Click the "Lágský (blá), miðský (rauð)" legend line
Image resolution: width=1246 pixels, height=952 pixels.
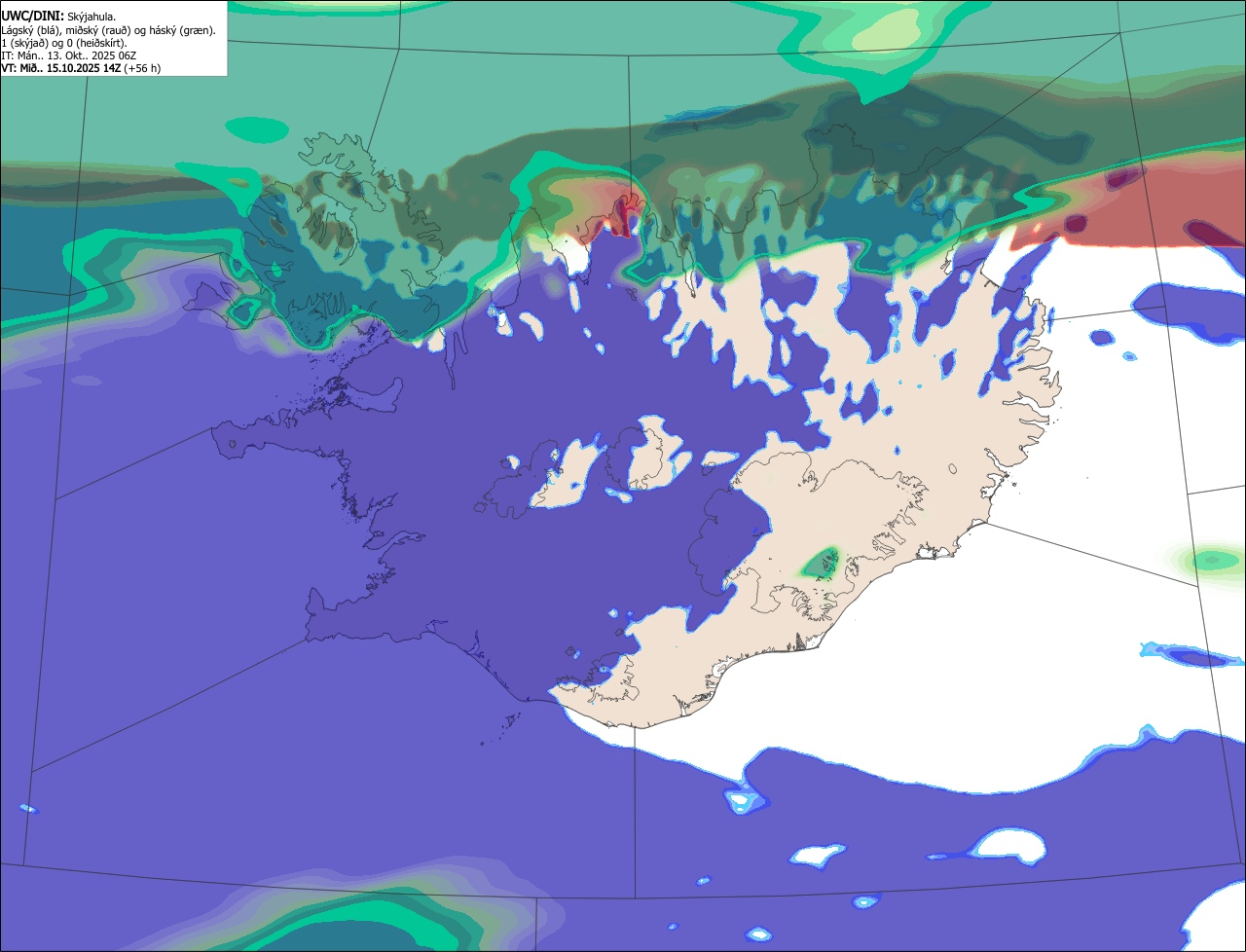(109, 30)
